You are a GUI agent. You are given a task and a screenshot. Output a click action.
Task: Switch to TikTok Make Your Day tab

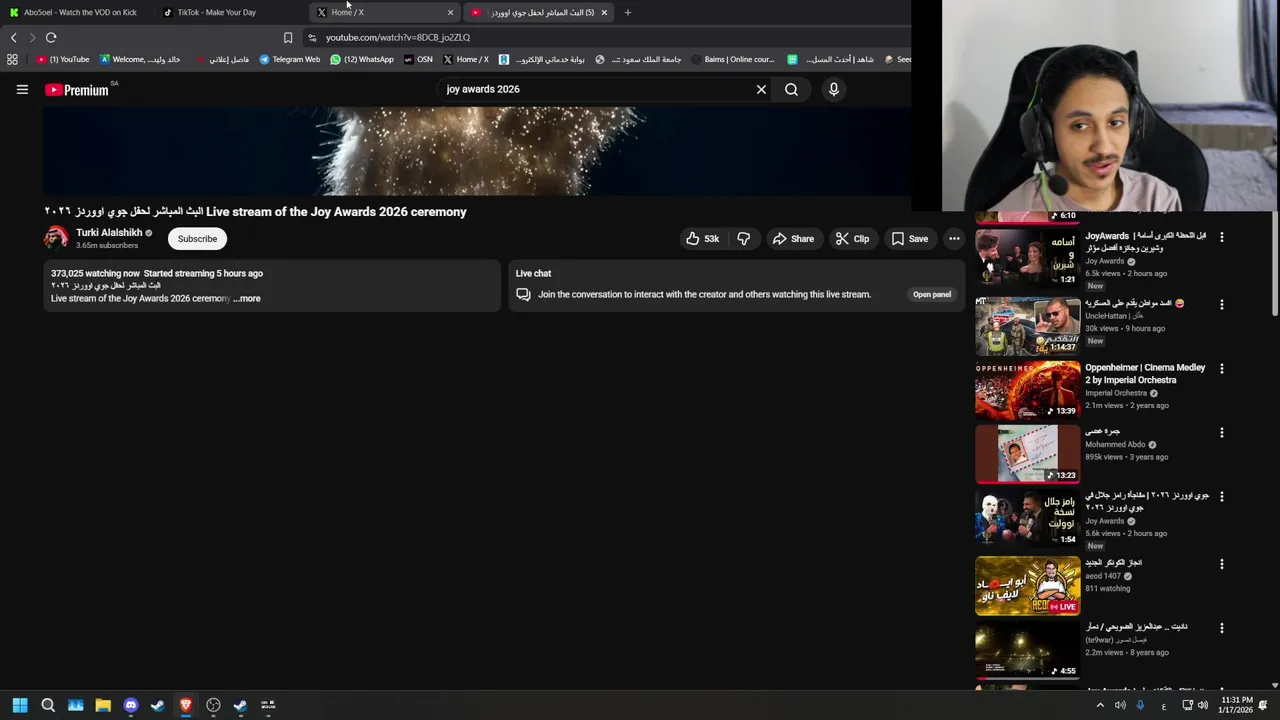(x=216, y=12)
